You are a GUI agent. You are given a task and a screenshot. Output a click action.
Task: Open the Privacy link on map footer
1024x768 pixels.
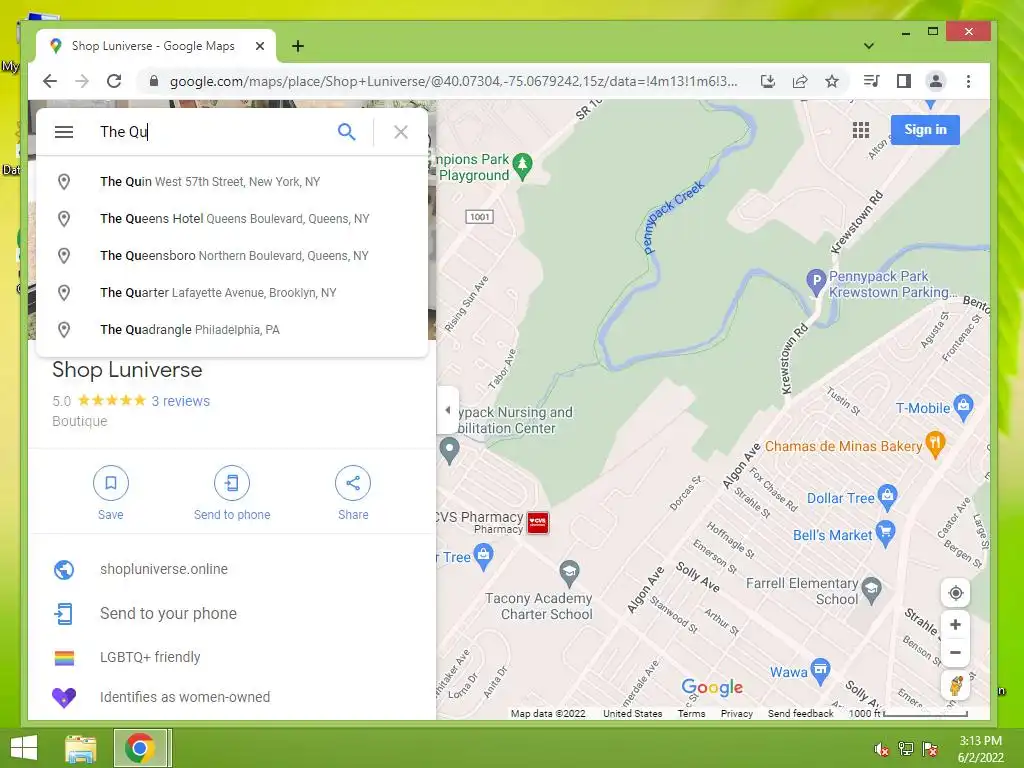pos(737,713)
